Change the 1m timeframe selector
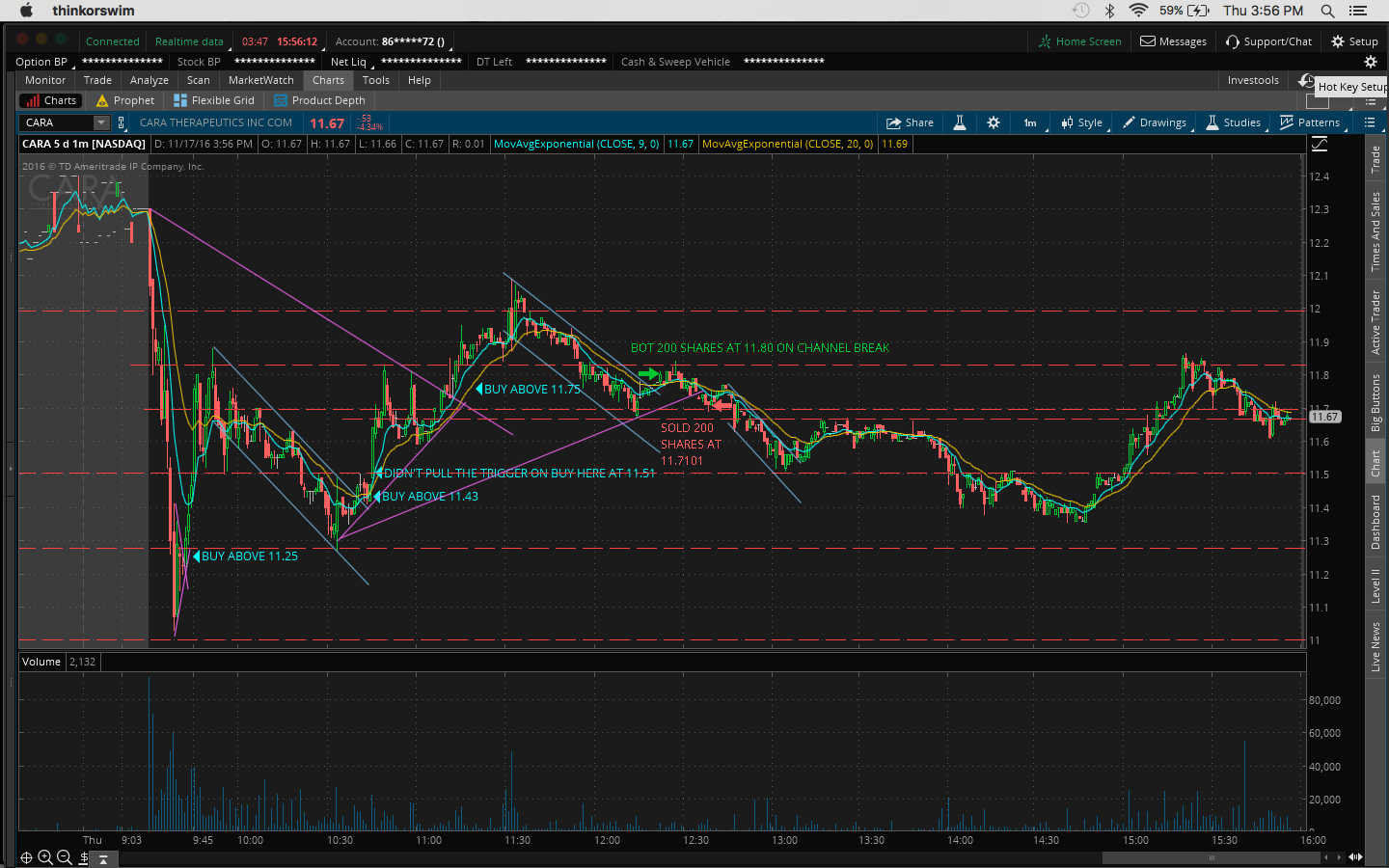The height and width of the screenshot is (868, 1389). 1030,122
